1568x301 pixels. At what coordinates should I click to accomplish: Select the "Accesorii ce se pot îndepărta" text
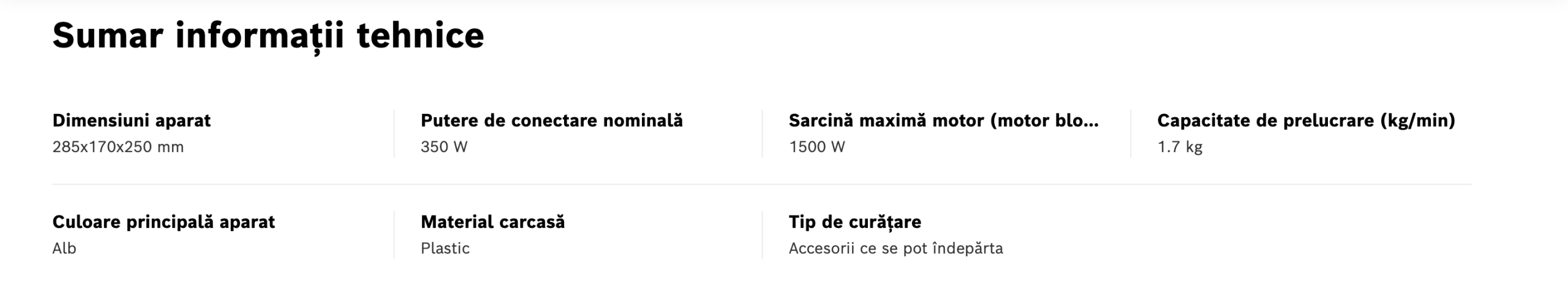pos(895,248)
